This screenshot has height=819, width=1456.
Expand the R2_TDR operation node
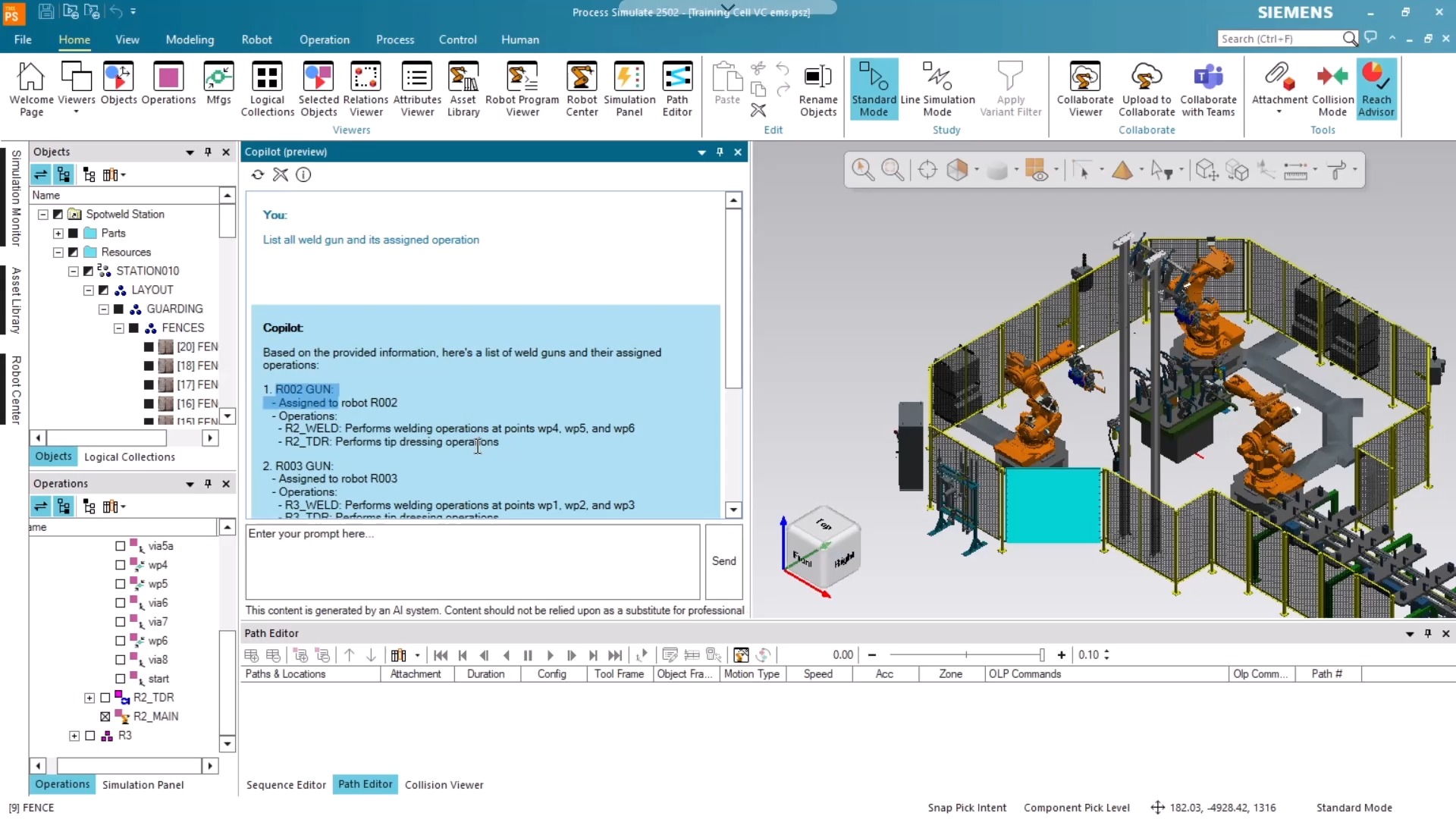coord(89,698)
